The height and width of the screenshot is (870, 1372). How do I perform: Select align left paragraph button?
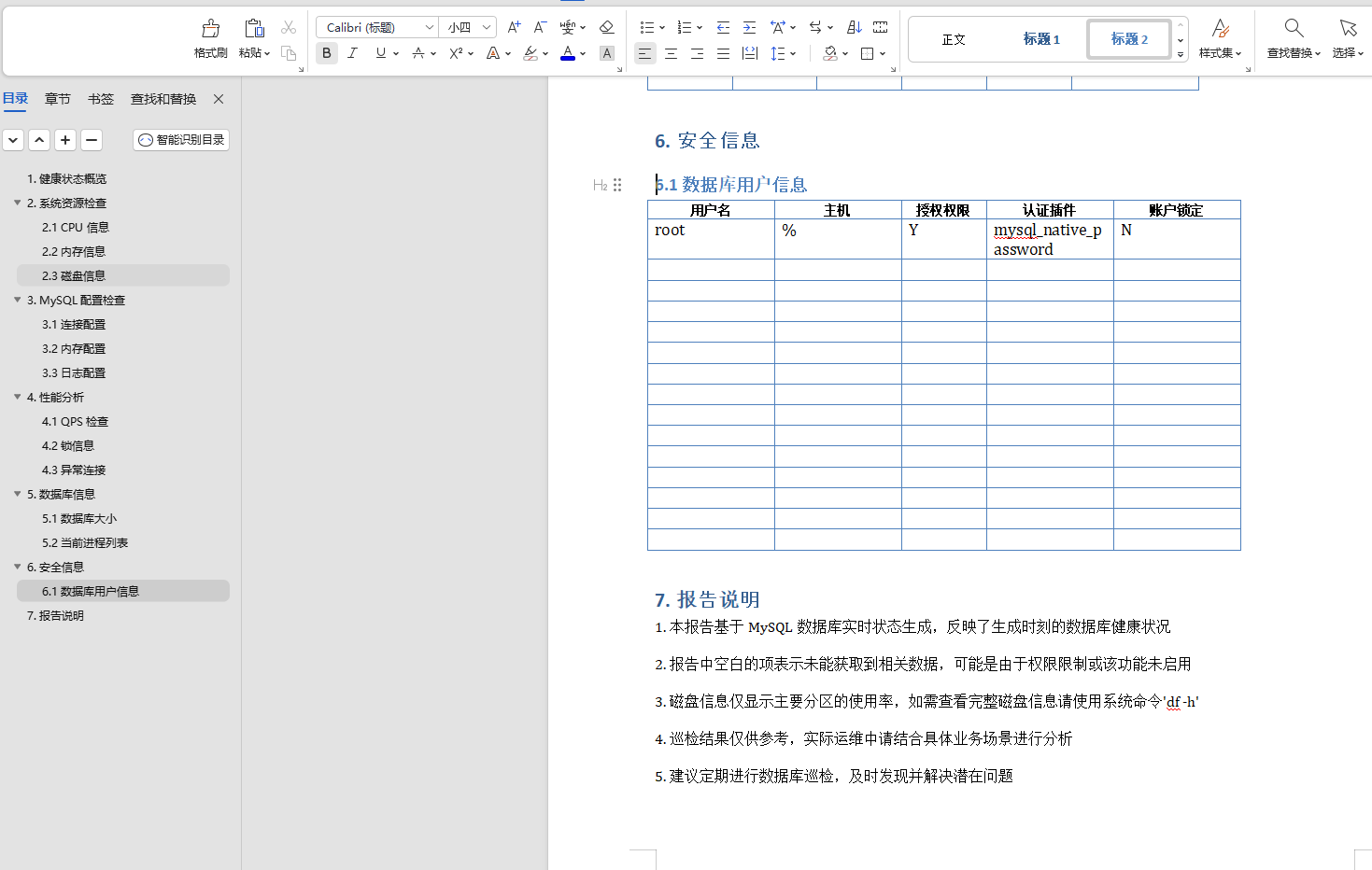pyautogui.click(x=644, y=53)
